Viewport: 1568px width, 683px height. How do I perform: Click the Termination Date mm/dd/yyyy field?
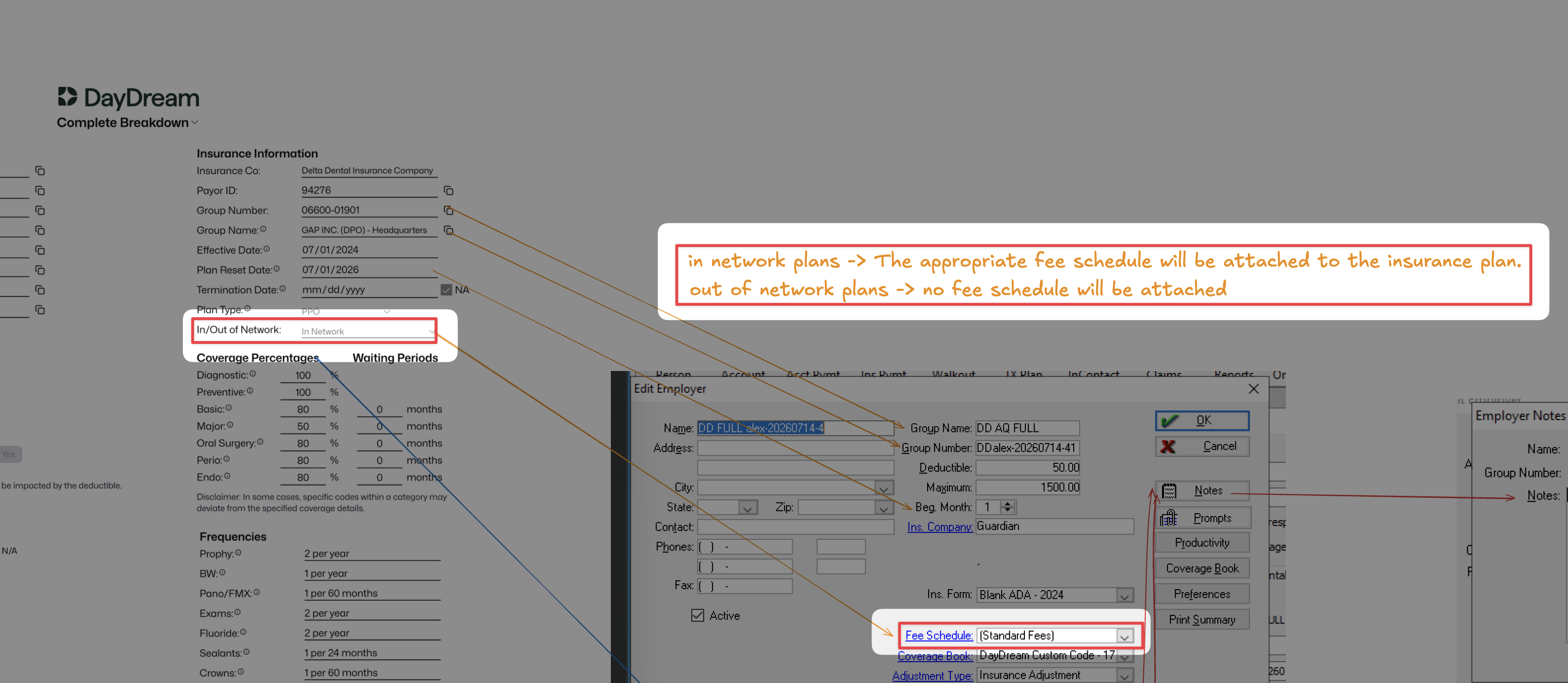click(370, 290)
